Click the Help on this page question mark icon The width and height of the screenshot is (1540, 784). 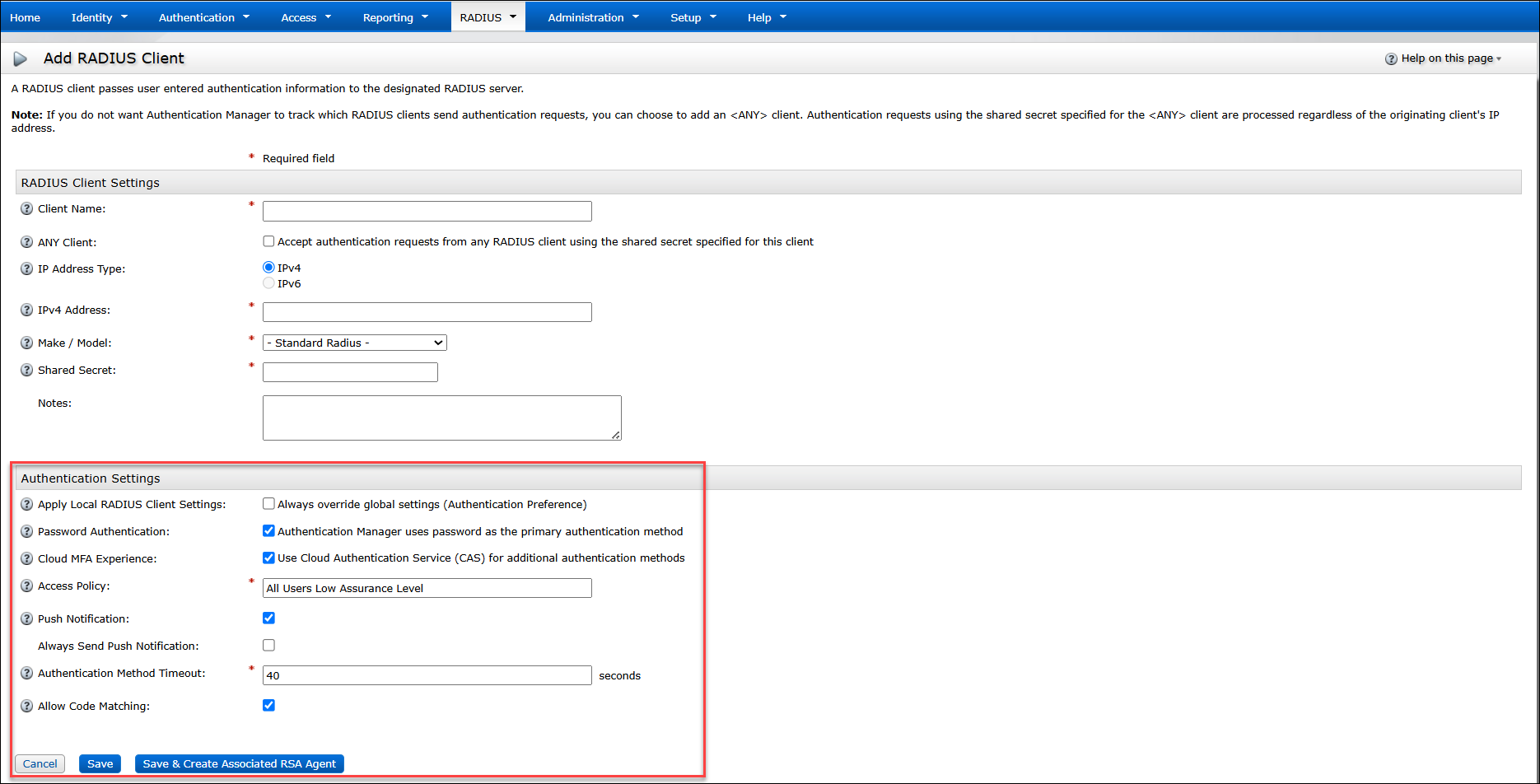pyautogui.click(x=1391, y=58)
